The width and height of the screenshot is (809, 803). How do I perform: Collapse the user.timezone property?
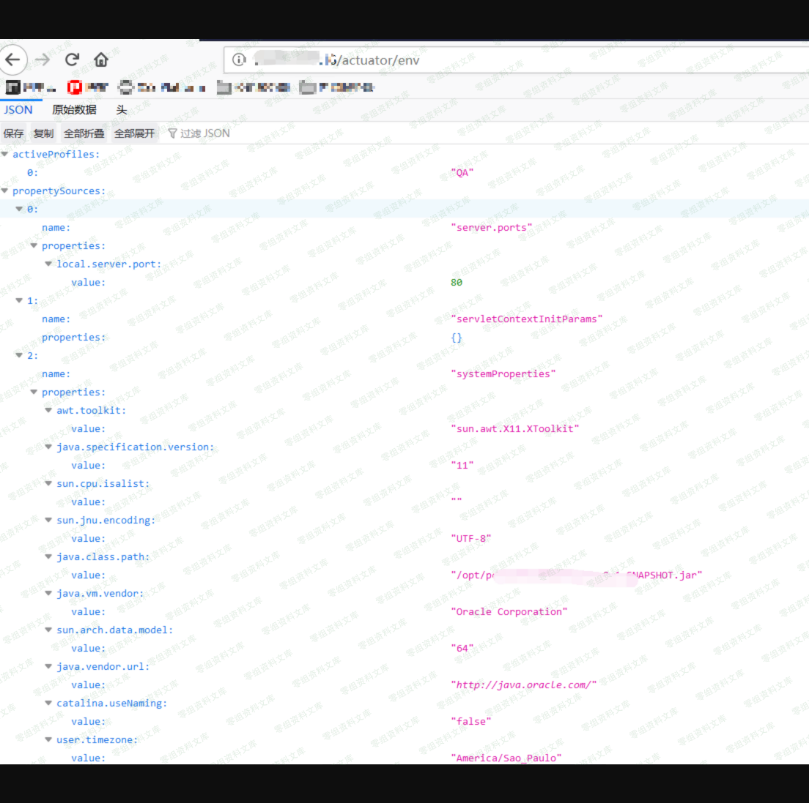48,740
